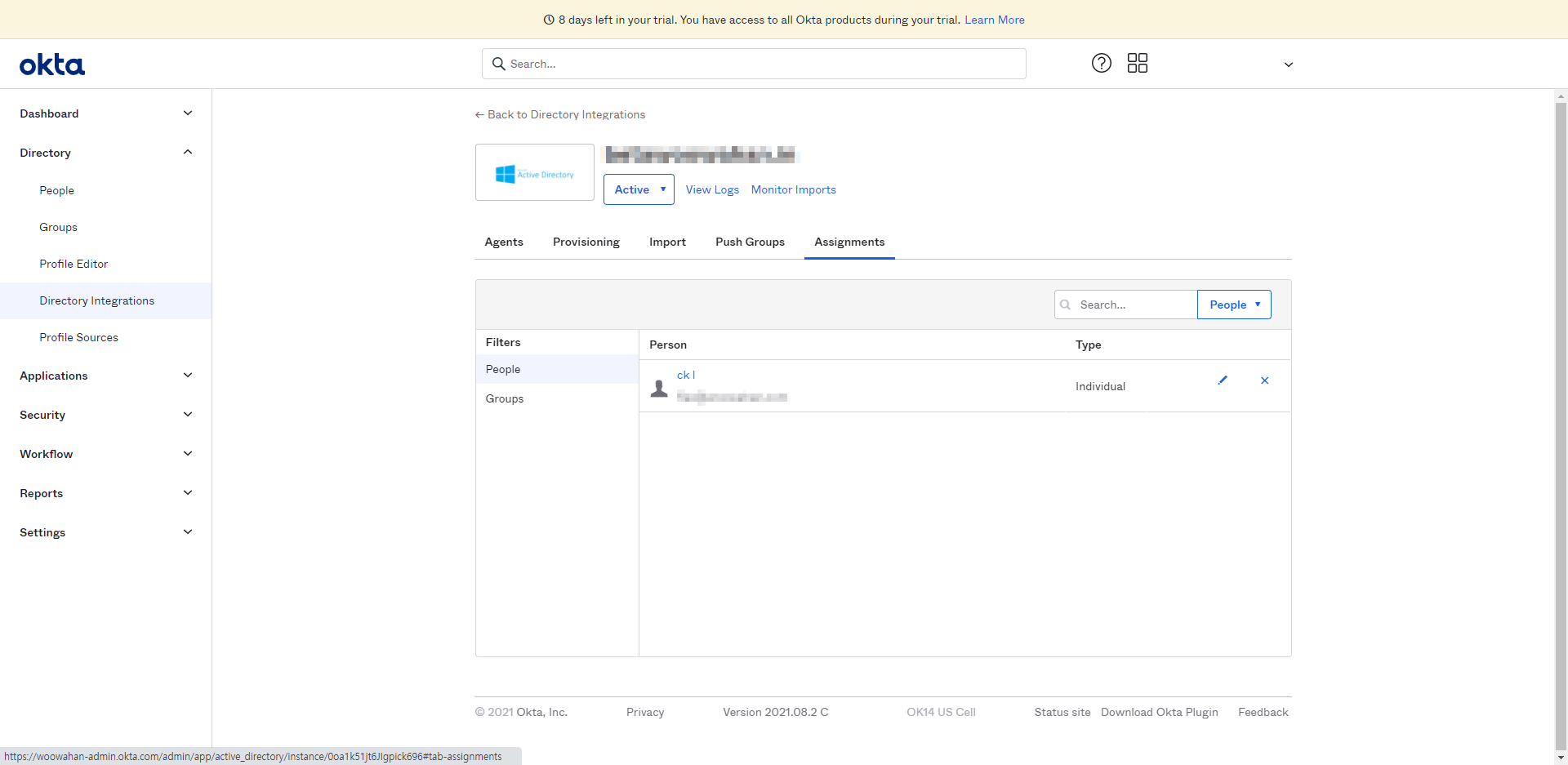Click Download Okta Plugin footer link

[1160, 712]
